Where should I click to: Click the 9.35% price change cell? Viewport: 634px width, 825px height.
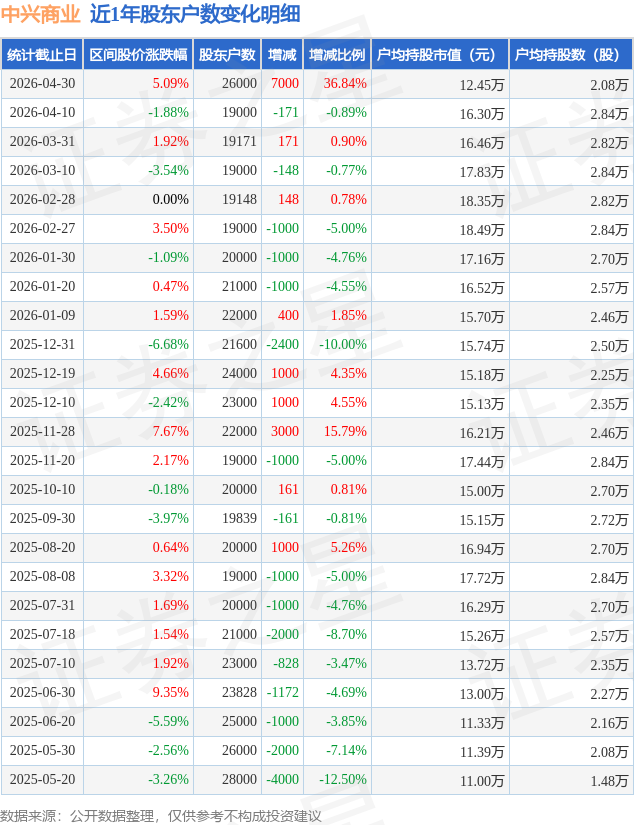(170, 692)
